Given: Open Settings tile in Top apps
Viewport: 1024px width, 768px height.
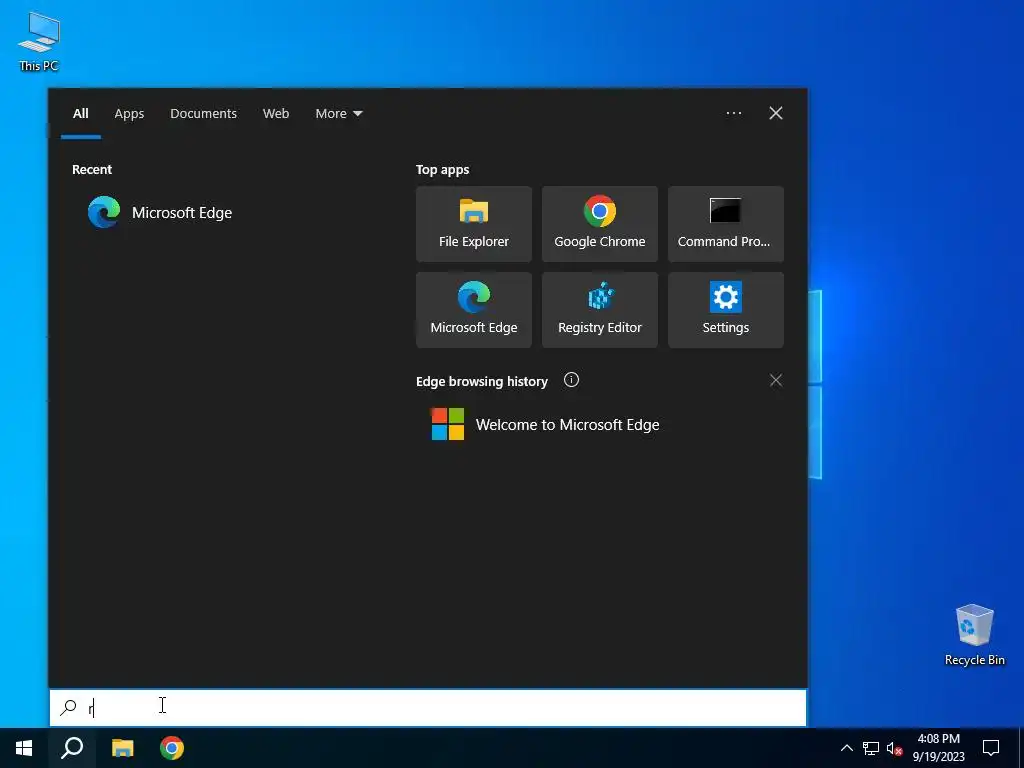Looking at the screenshot, I should [726, 310].
